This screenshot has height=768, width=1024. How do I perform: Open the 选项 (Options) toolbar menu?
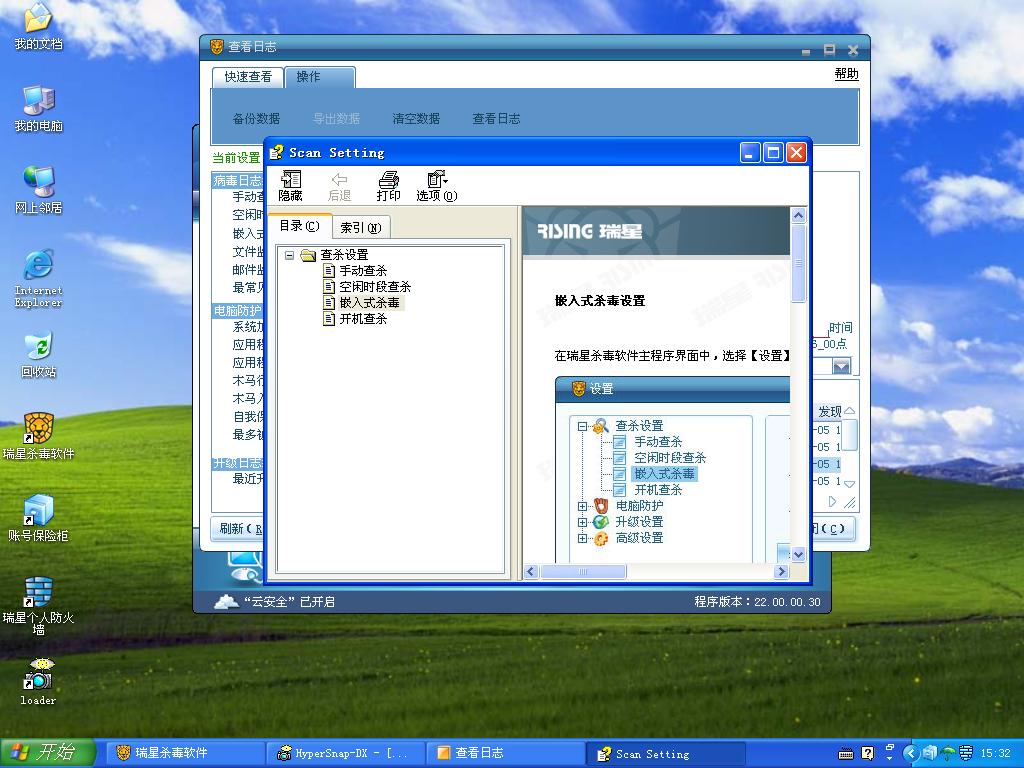point(436,185)
